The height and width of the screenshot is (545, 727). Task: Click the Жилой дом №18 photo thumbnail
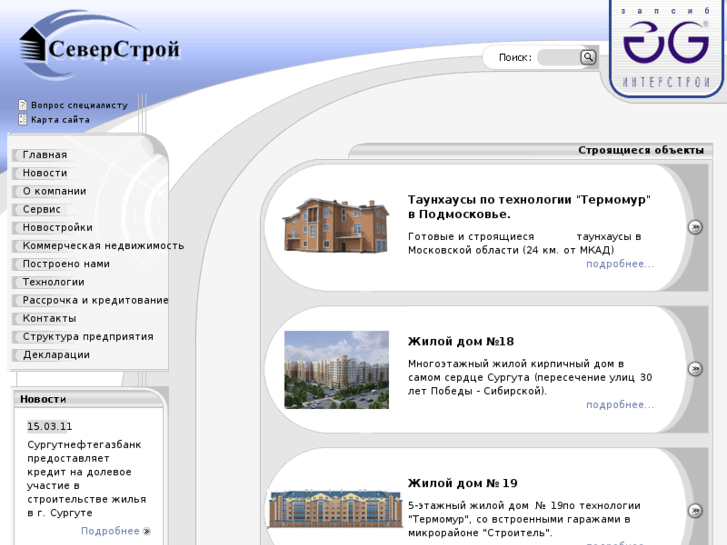coord(337,370)
